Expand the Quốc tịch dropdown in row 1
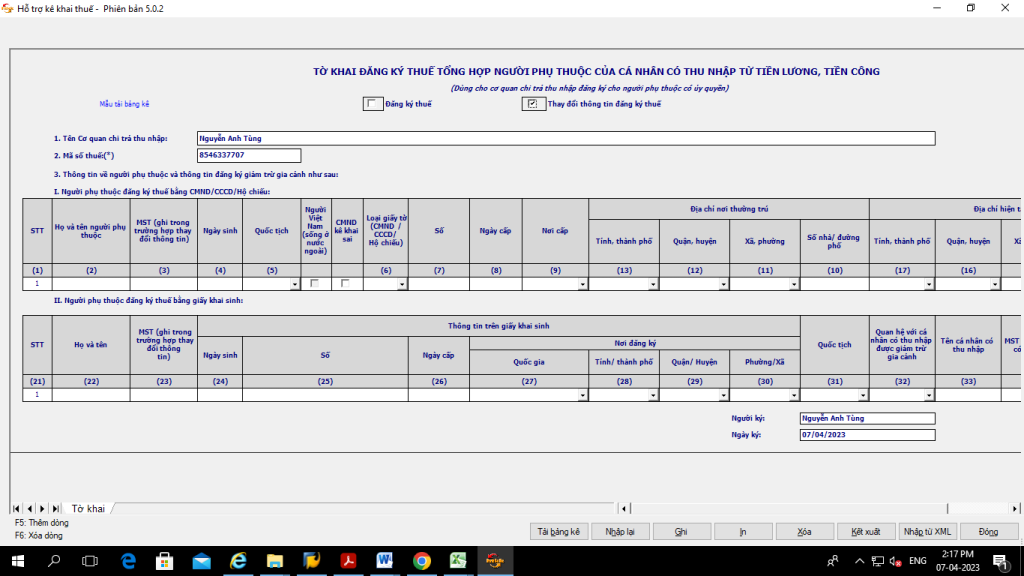1024x576 pixels. pyautogui.click(x=294, y=285)
